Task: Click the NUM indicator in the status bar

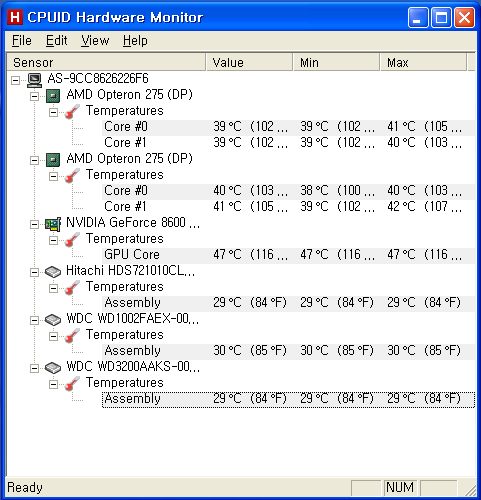Action: click(x=400, y=488)
